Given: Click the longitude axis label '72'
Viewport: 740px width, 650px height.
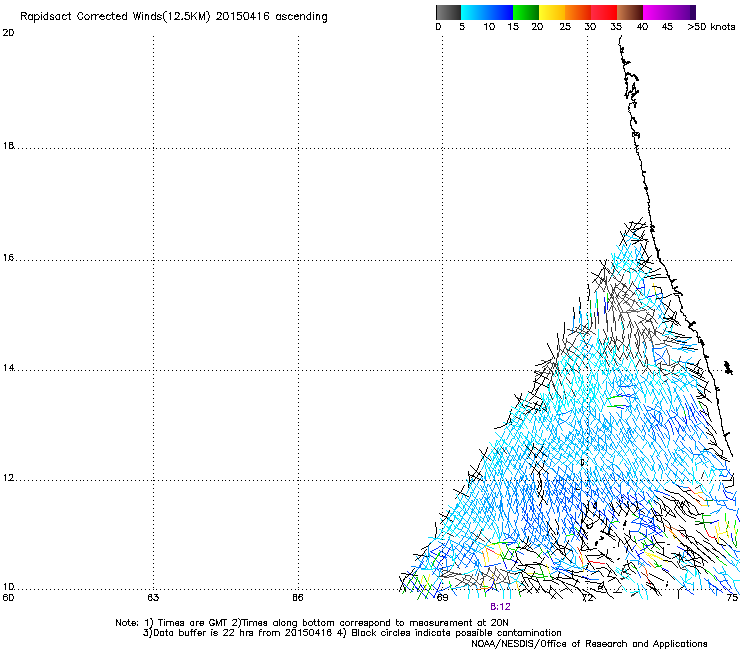Looking at the screenshot, I should tap(587, 598).
